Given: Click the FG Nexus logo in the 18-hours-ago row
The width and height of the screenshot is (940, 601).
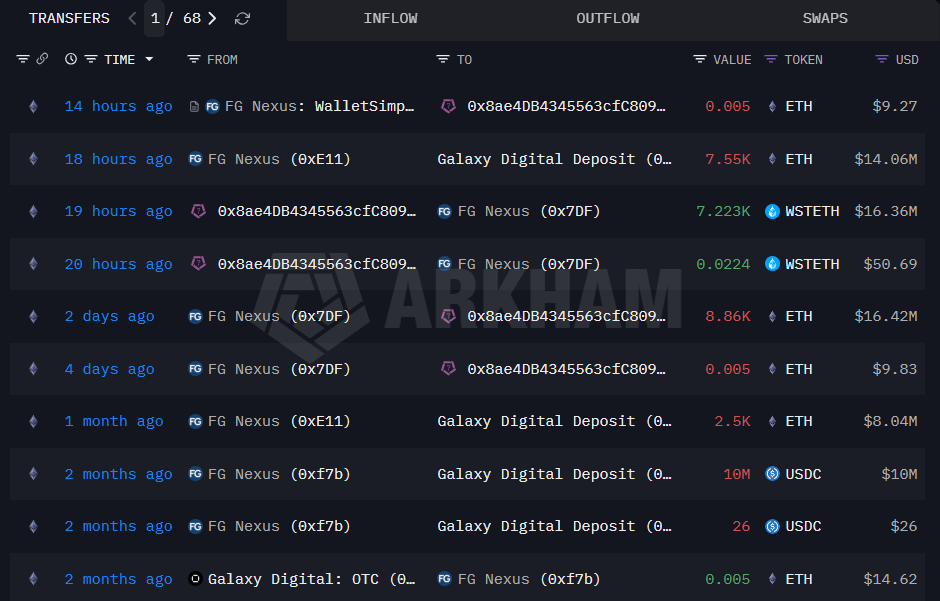Looking at the screenshot, I should [195, 159].
